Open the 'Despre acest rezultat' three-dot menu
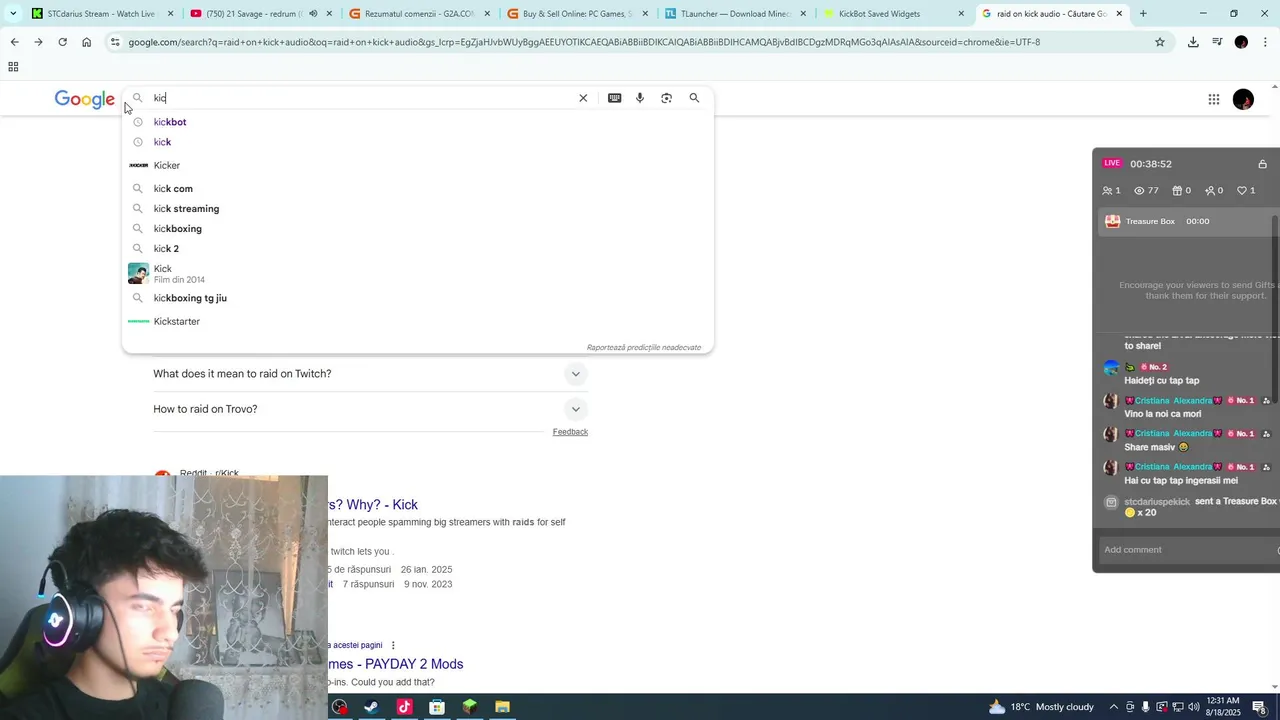 tap(393, 645)
